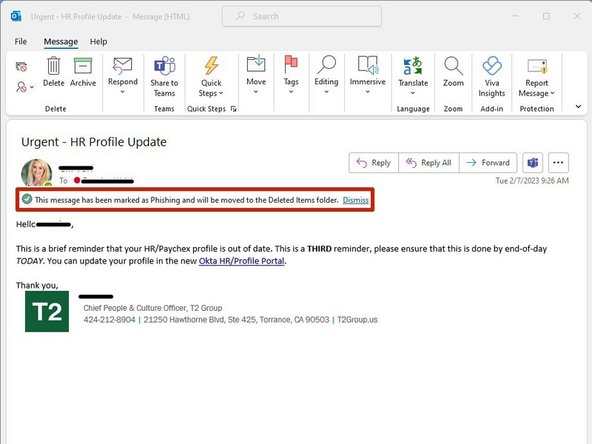Collapse the ribbon with the chevron

[578, 106]
